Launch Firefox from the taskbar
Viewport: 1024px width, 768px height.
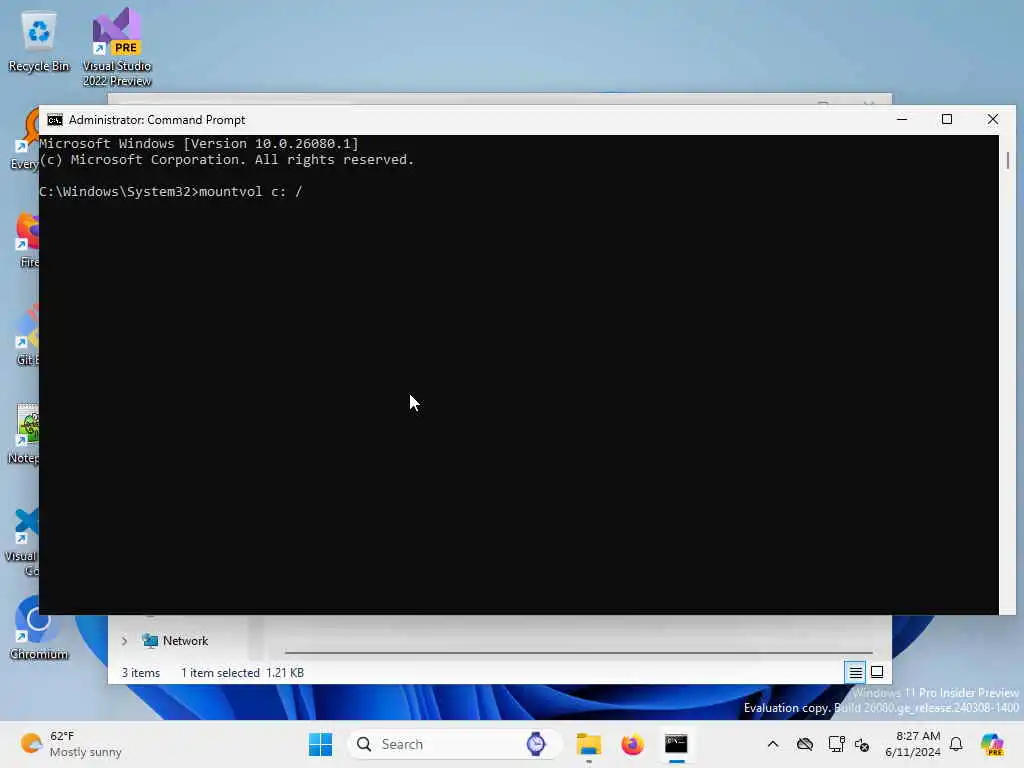click(x=632, y=744)
